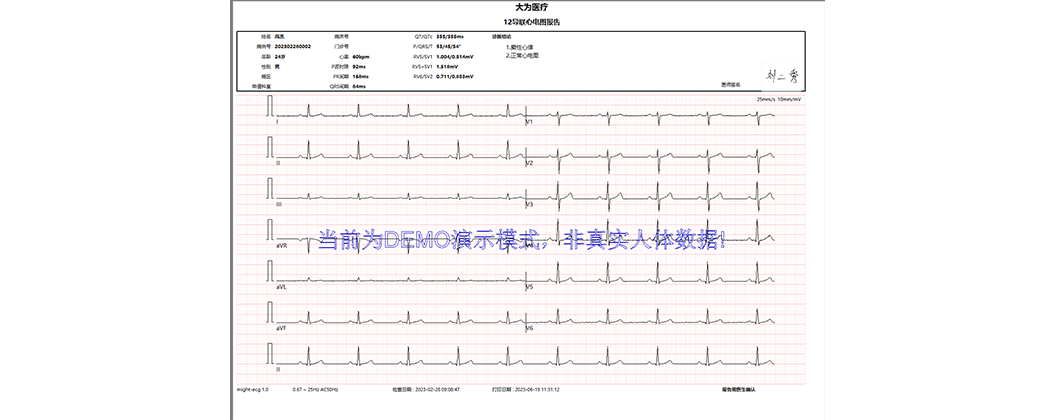The width and height of the screenshot is (1055, 420).
Task: Select the 报告需医生确认 footer note
Action: [738, 389]
